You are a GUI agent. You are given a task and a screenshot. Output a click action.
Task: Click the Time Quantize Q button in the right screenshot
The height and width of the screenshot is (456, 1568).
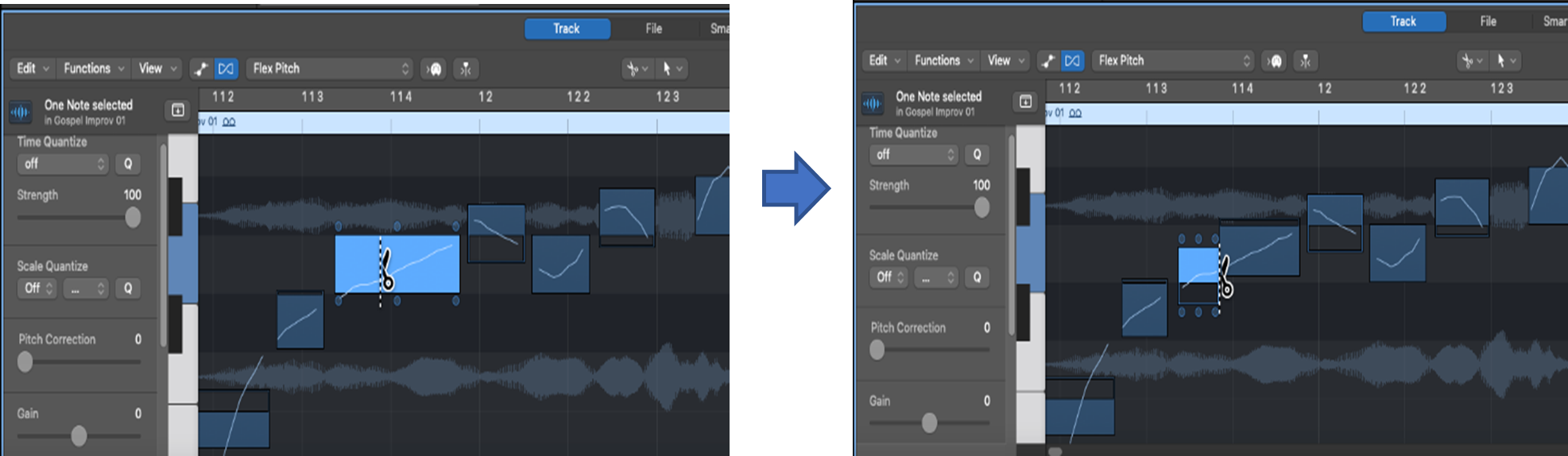point(978,155)
